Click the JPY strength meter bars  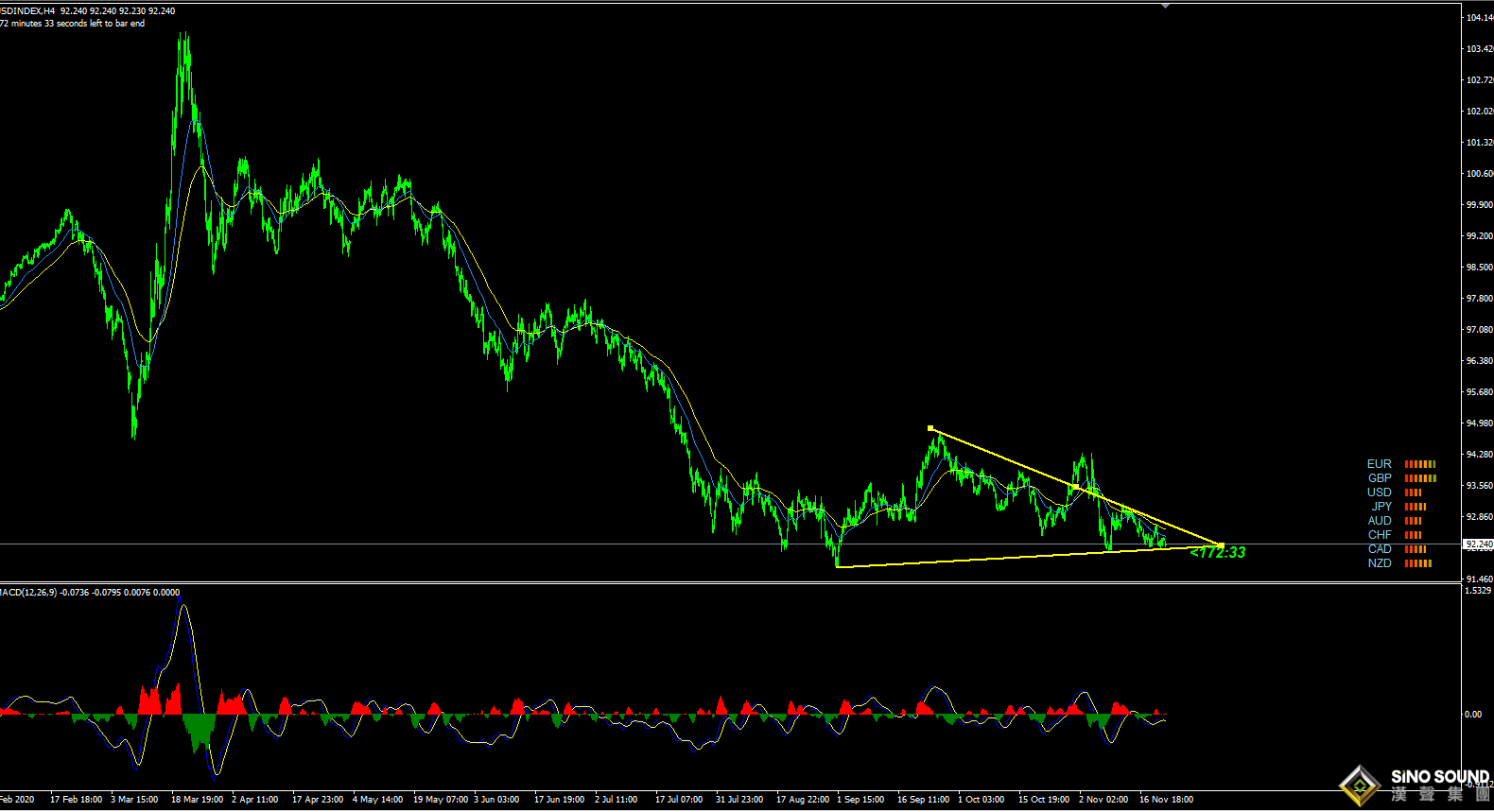[x=1415, y=507]
